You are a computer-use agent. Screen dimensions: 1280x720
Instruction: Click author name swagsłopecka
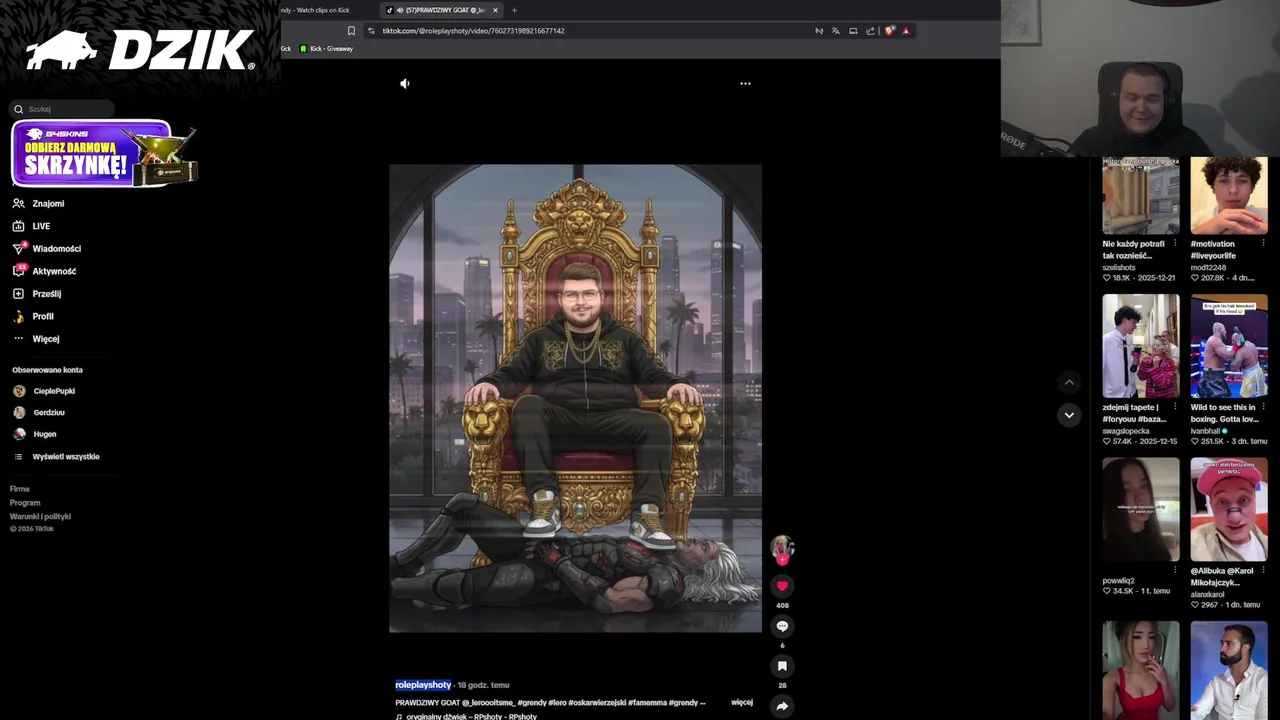click(x=1127, y=431)
